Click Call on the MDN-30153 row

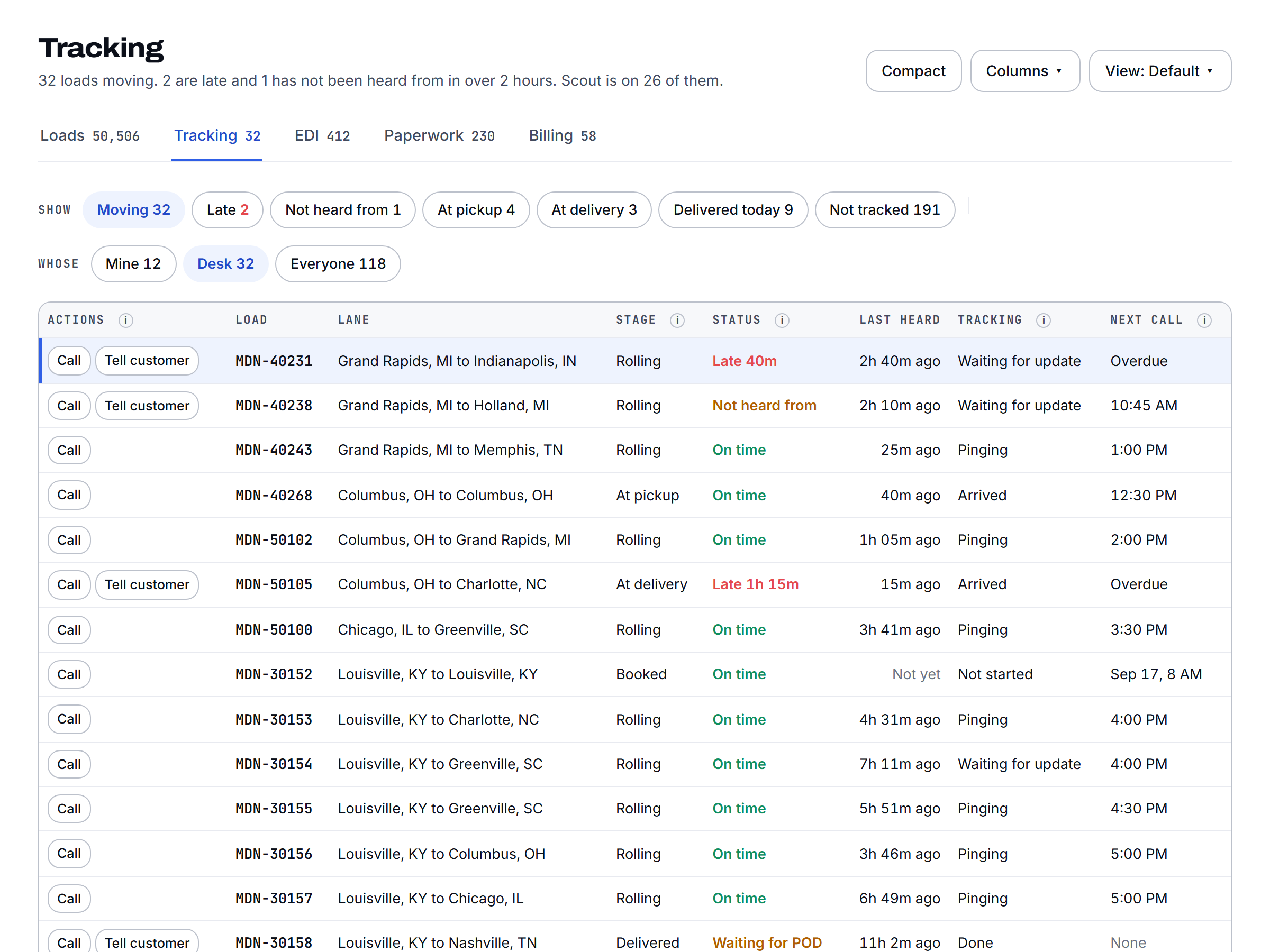coord(69,719)
